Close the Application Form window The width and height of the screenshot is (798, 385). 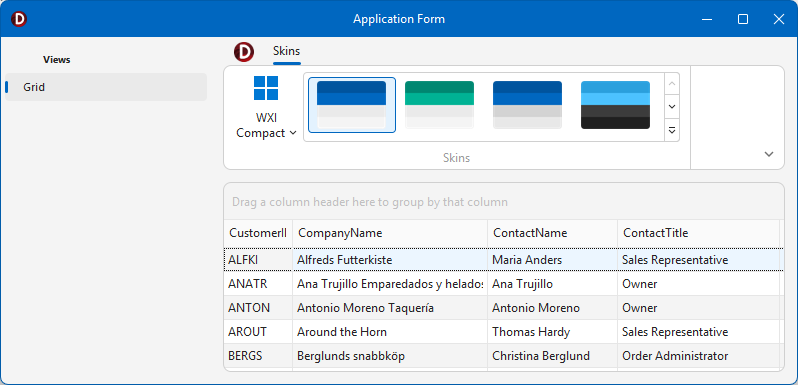(x=779, y=19)
